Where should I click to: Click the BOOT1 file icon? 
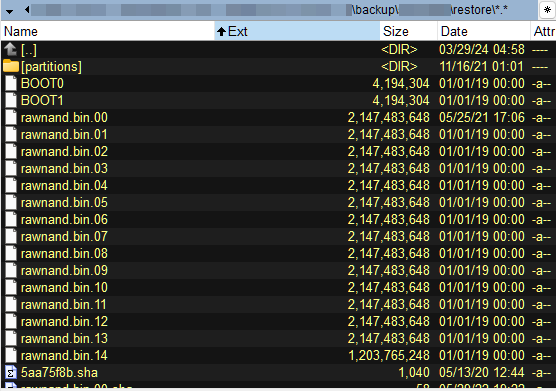[11, 100]
